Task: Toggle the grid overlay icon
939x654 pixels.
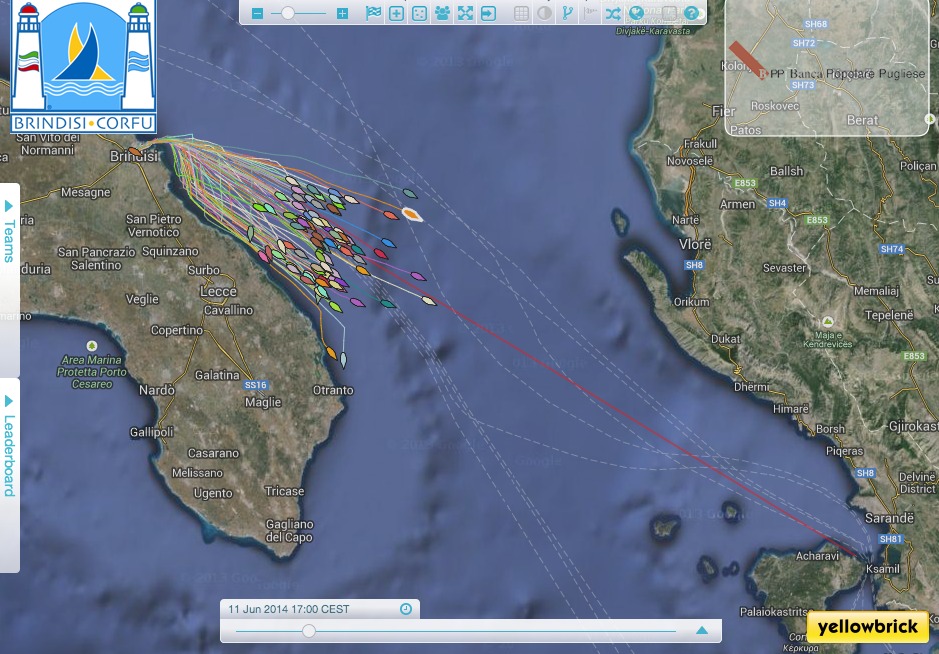Action: (521, 13)
